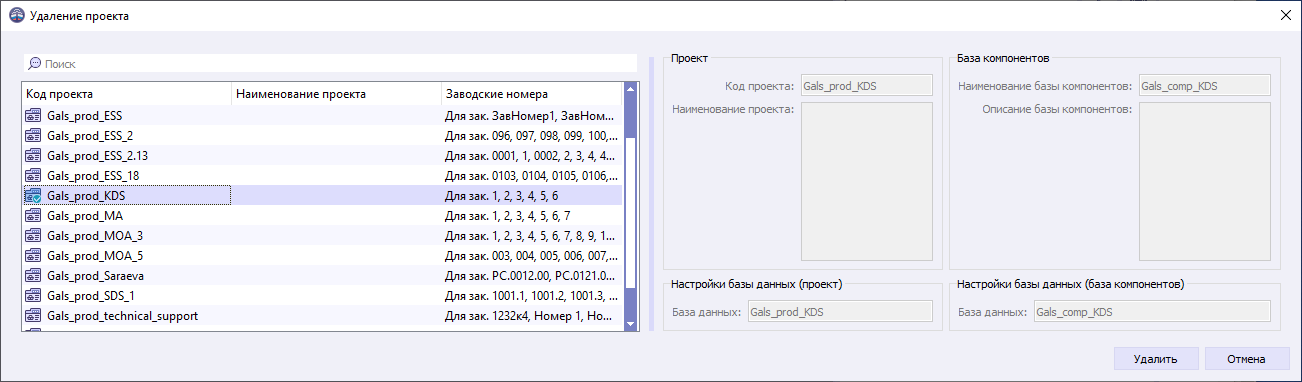Click the project icon next to Gals_prod_ESS
1302x382 pixels.
(33, 116)
